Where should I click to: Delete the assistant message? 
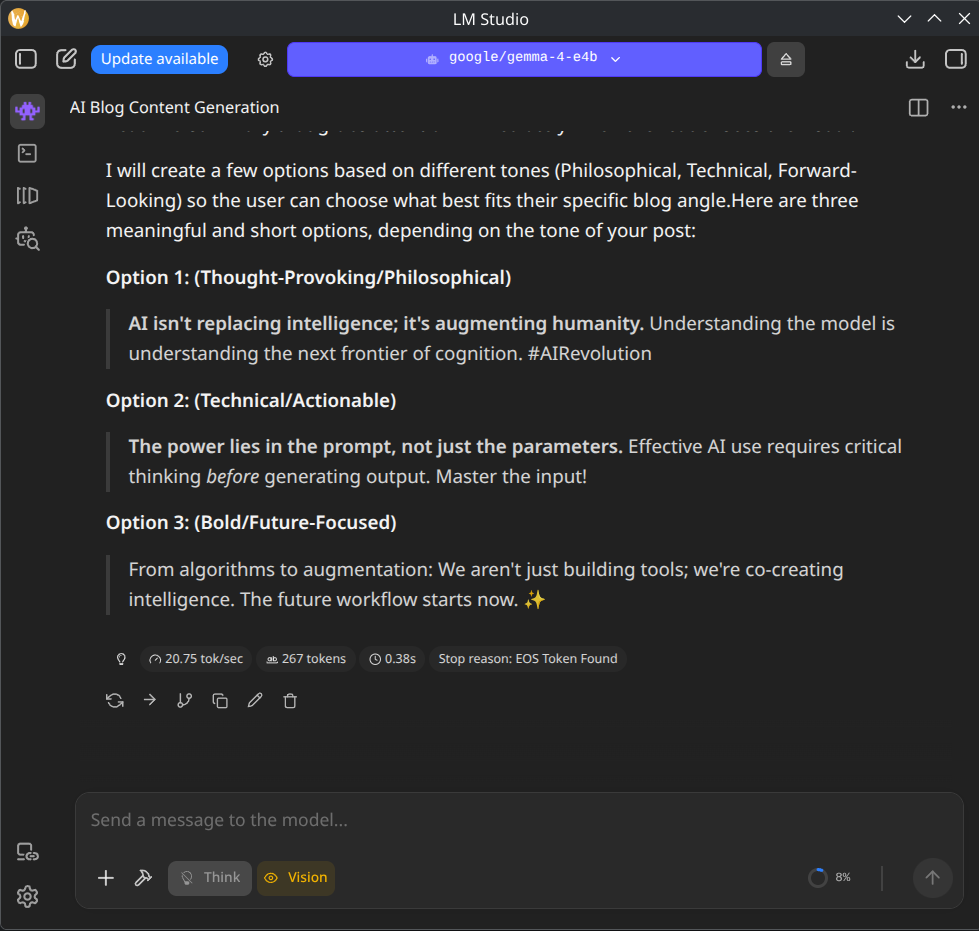coord(290,701)
